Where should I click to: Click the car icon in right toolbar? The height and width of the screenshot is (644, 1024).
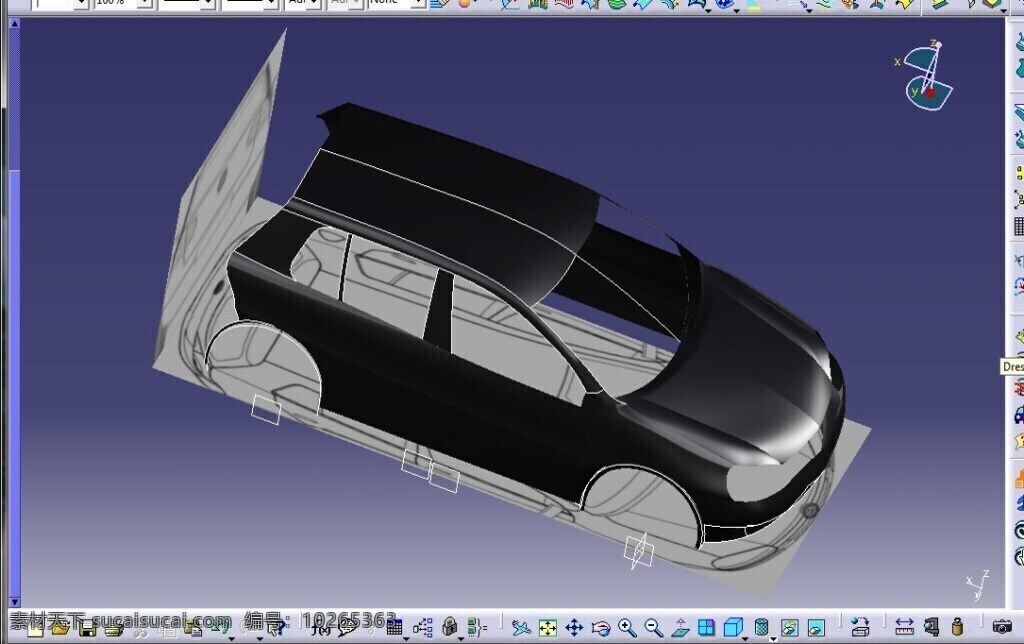1019,414
